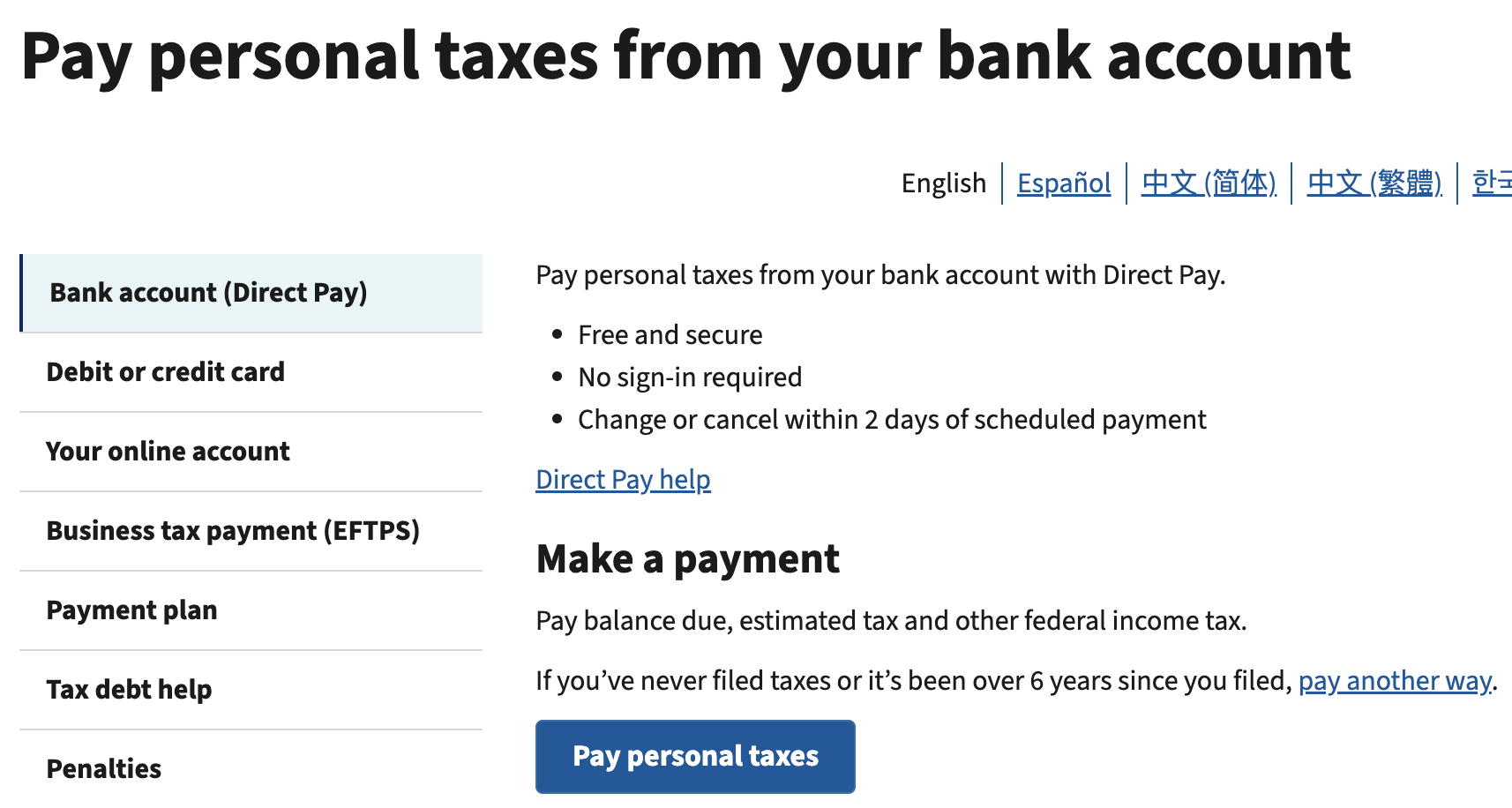
Task: Choose Español from the language bar
Action: click(x=1064, y=183)
